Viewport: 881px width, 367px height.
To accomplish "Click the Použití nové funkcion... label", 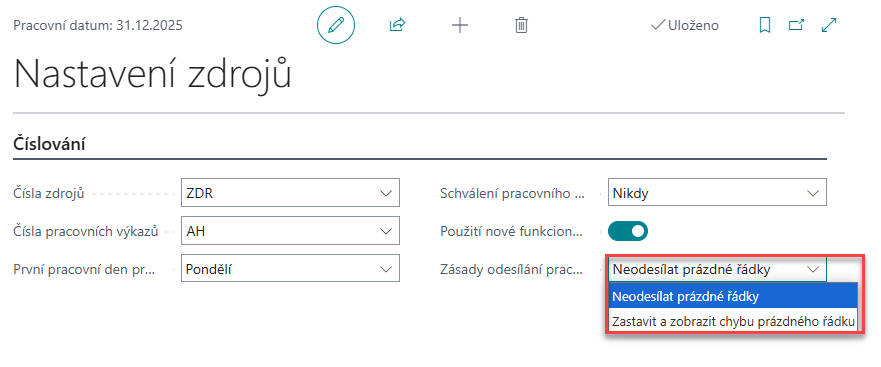I will coord(512,231).
